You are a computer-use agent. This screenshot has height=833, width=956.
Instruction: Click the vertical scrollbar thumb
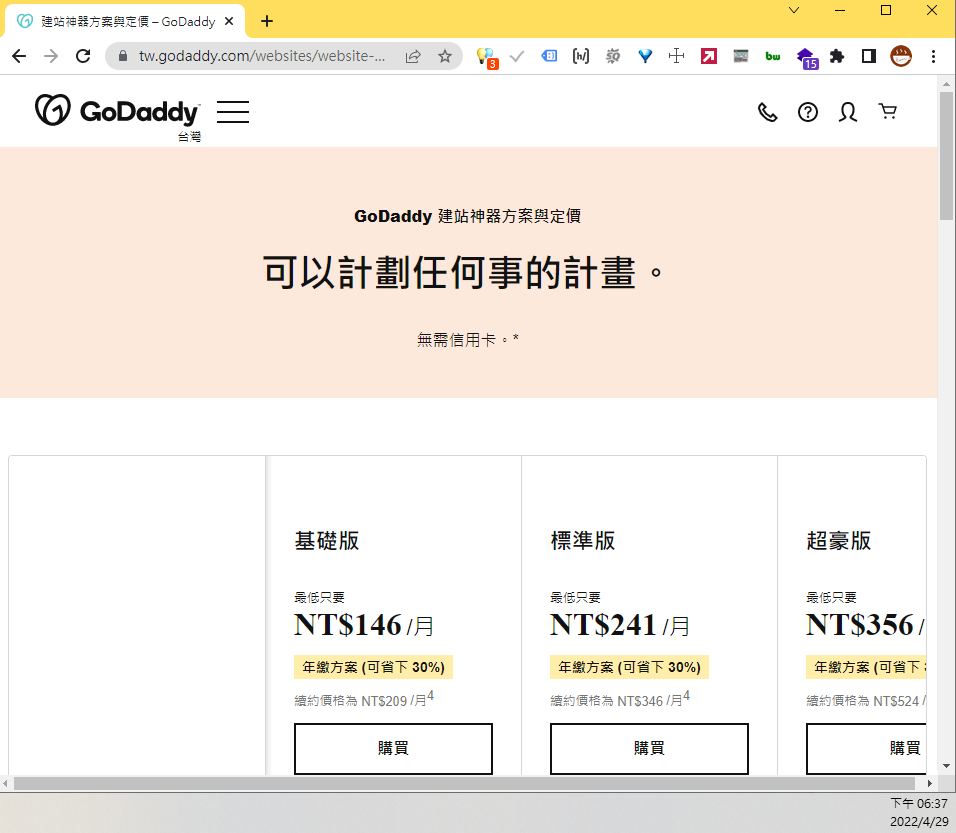point(946,156)
